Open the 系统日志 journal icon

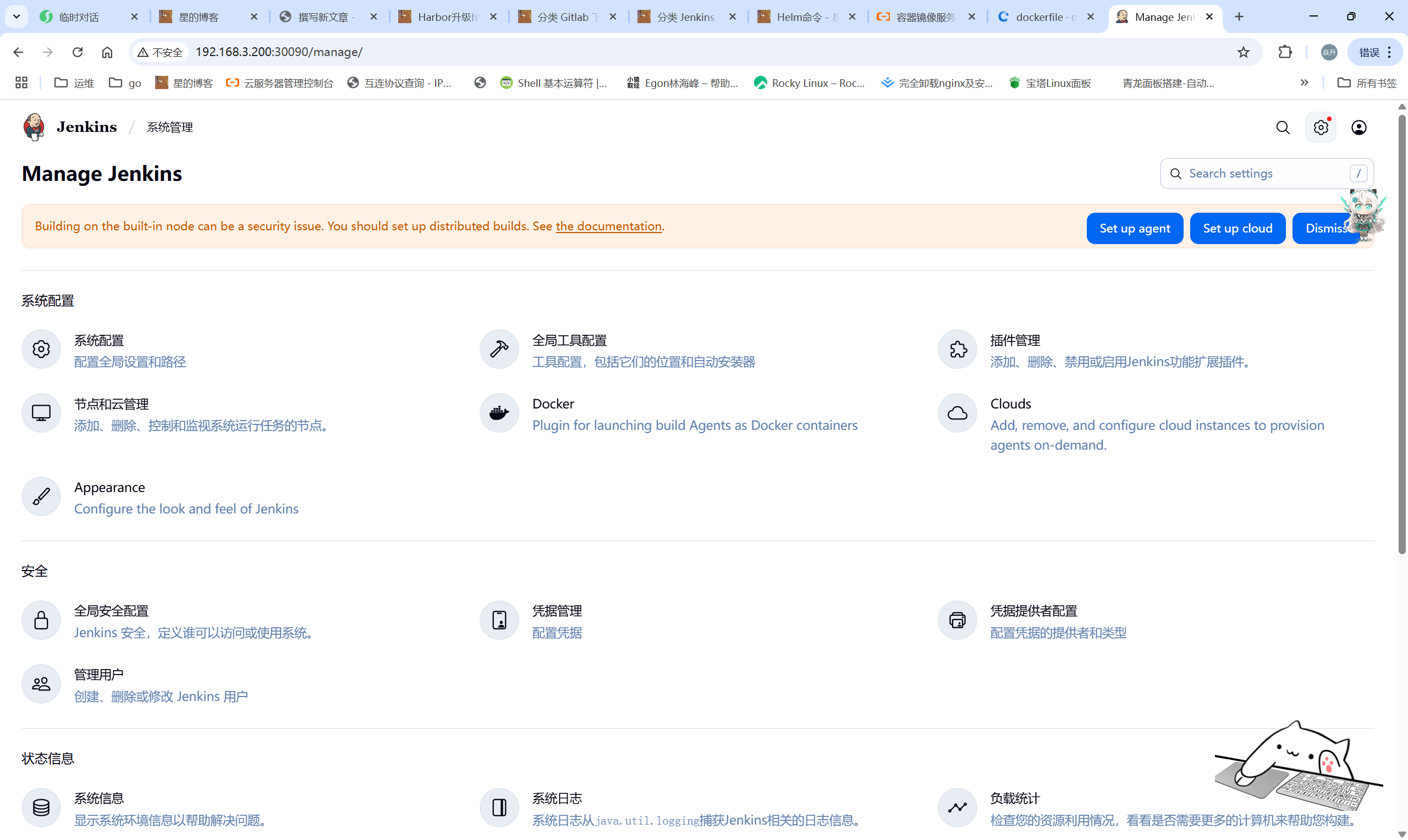(499, 808)
